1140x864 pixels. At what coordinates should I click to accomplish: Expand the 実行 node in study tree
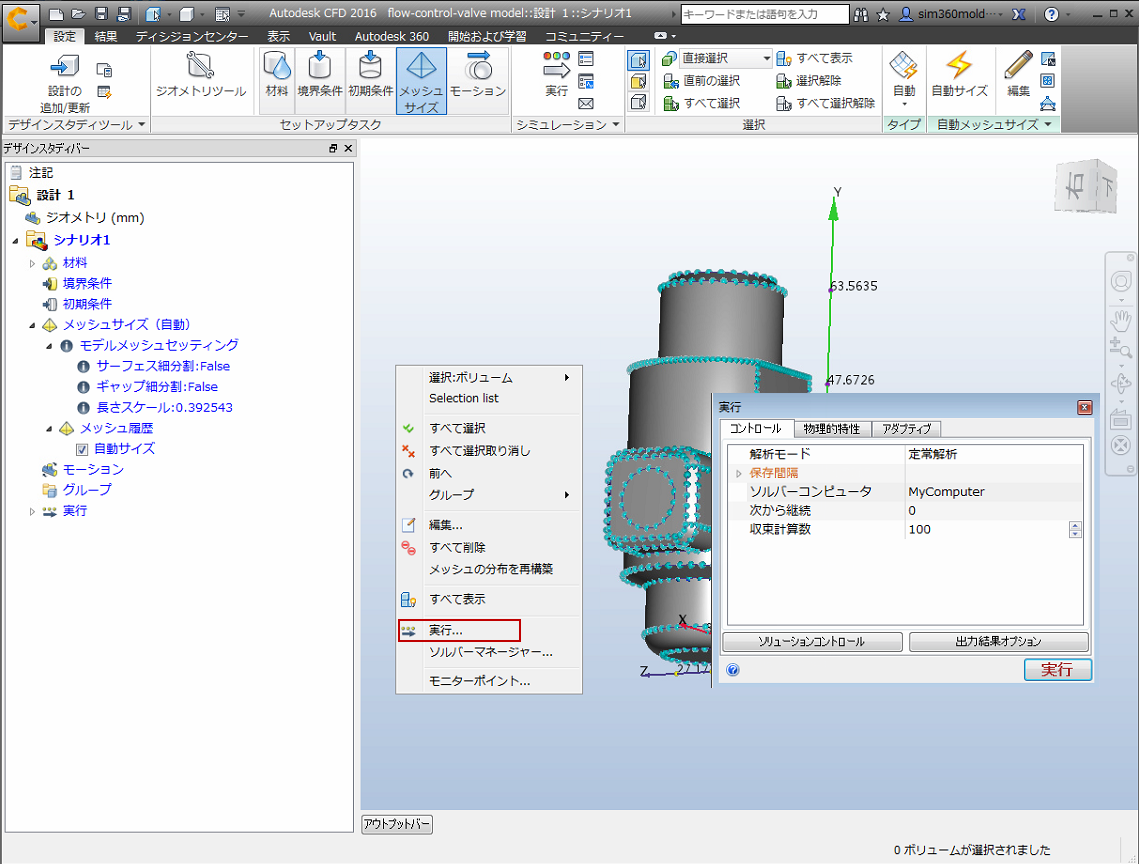point(32,511)
